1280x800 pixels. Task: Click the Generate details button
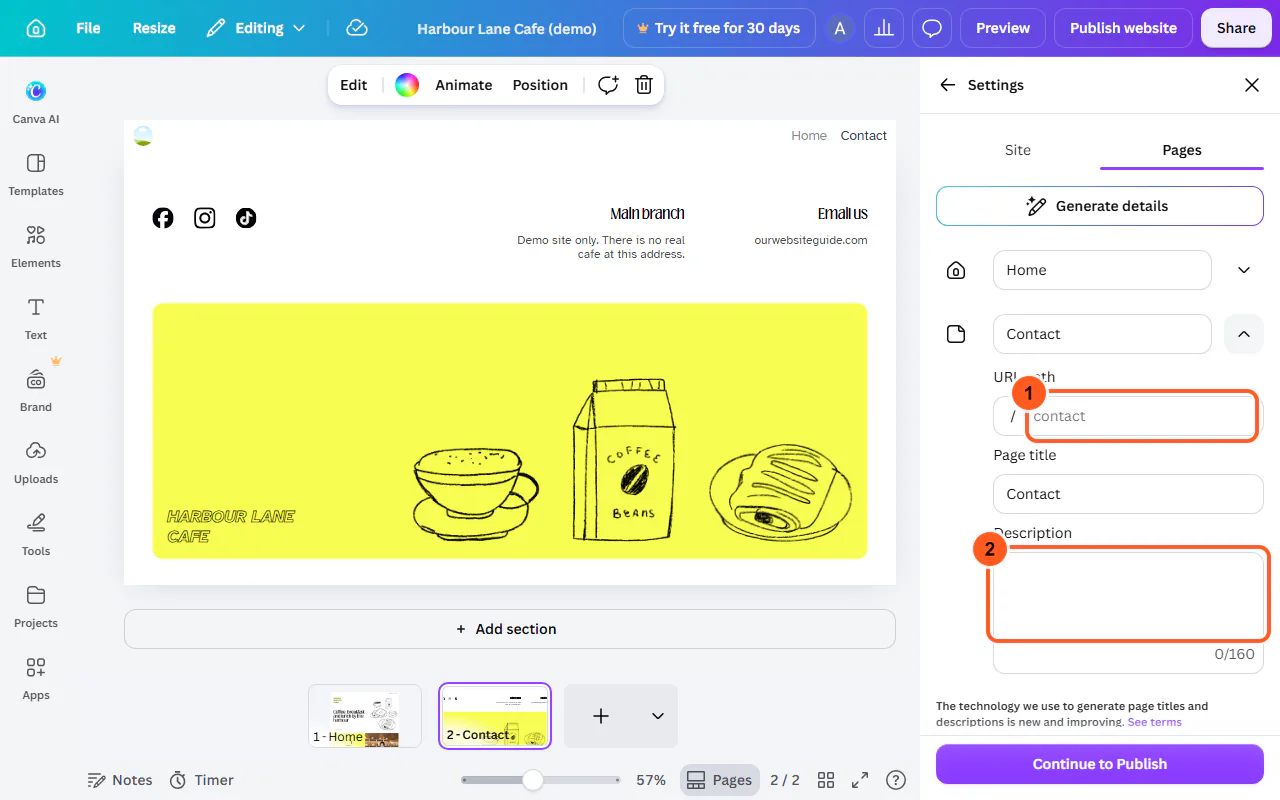pos(1100,206)
